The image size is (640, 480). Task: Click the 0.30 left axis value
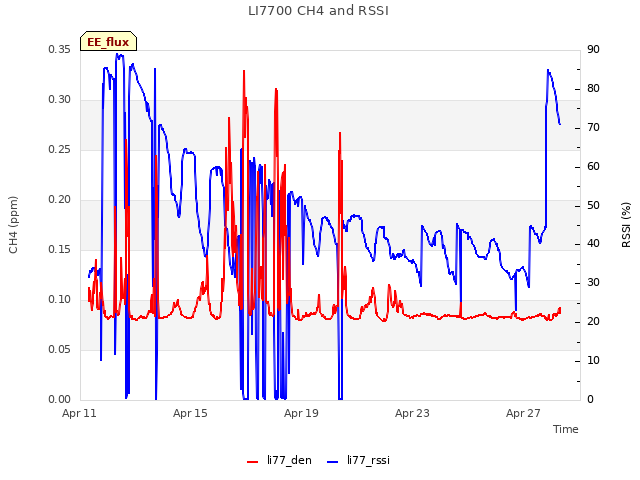coord(60,100)
